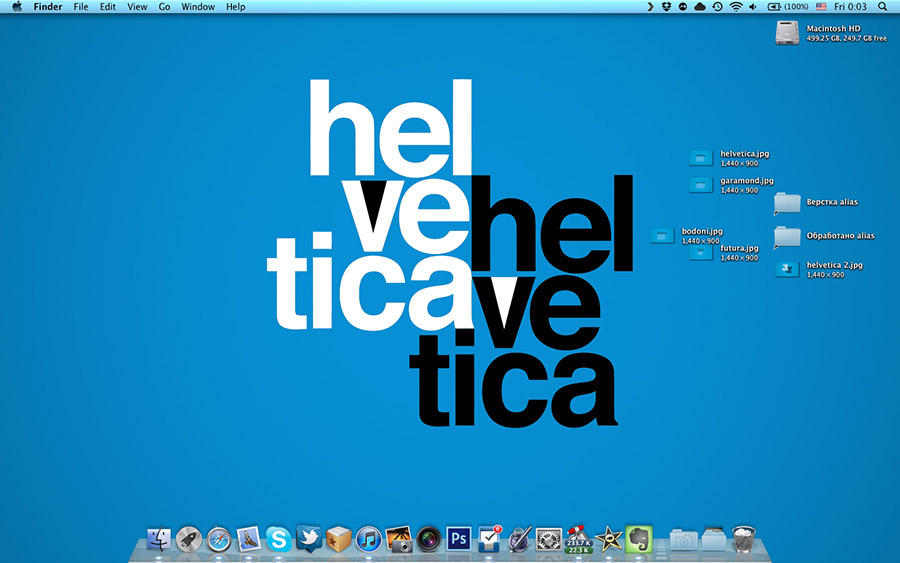Open the Wi-Fi status menu

click(x=736, y=7)
